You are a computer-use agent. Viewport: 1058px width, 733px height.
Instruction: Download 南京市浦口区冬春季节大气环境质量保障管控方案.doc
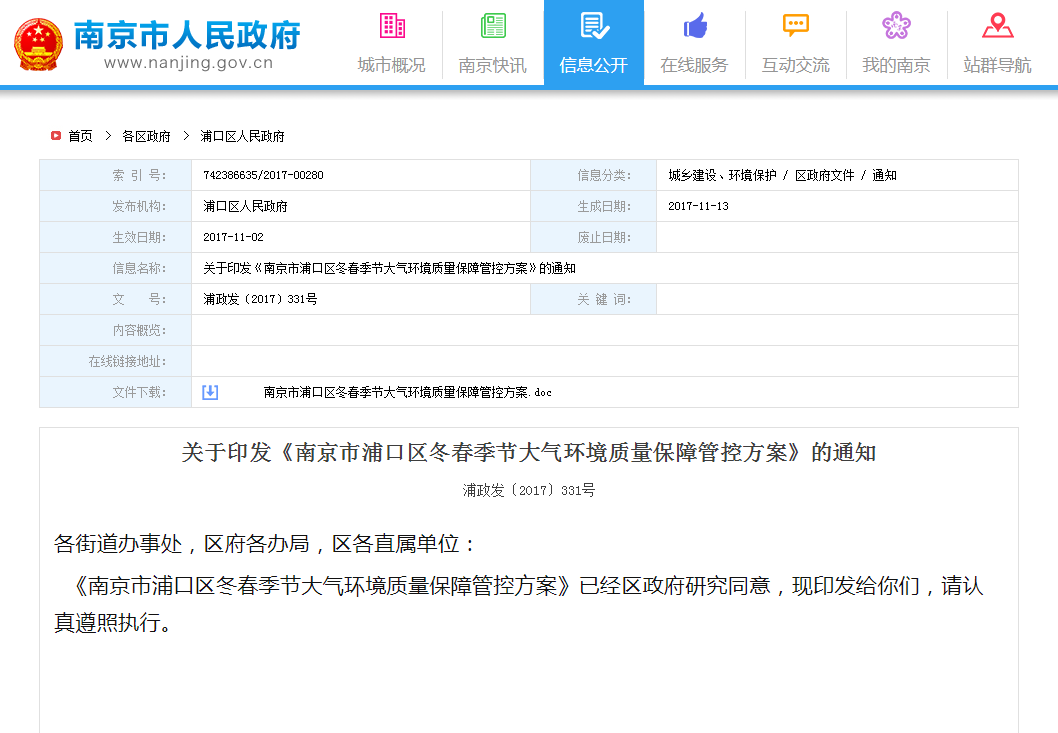(x=410, y=393)
